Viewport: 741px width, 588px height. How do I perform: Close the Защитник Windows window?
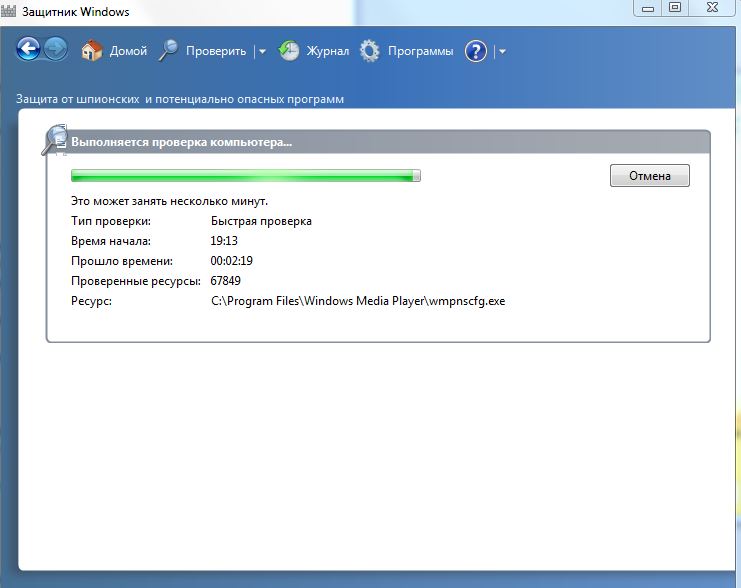[x=712, y=8]
